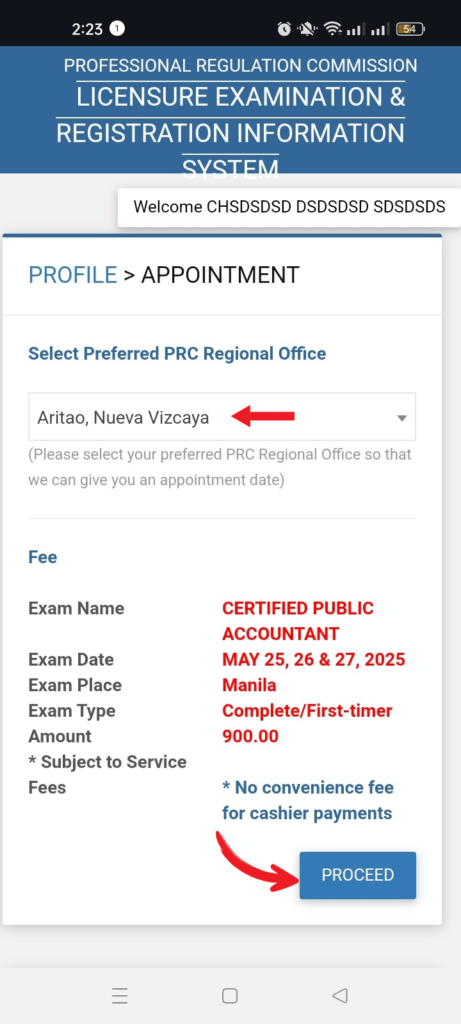Click the dropdown arrow beside Aritao, Nueva Vizcaya
This screenshot has height=1024, width=461.
[x=402, y=418]
